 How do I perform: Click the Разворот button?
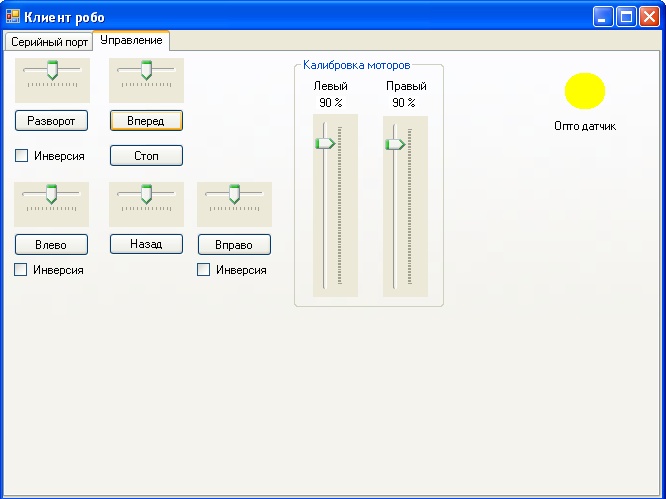[x=51, y=121]
